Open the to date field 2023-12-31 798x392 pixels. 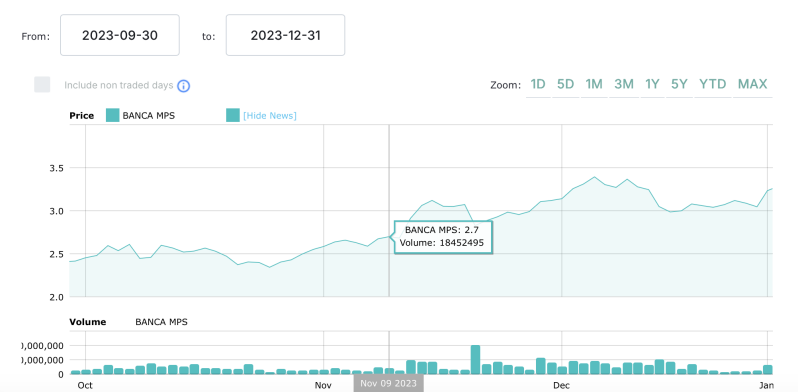point(286,35)
